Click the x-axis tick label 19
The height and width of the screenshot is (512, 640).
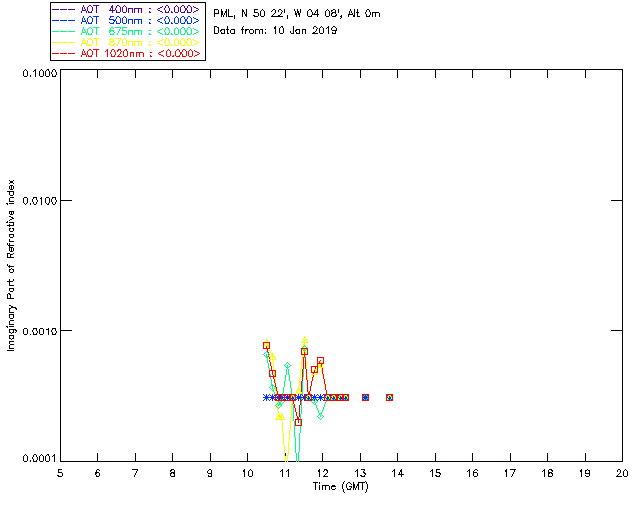tap(585, 473)
